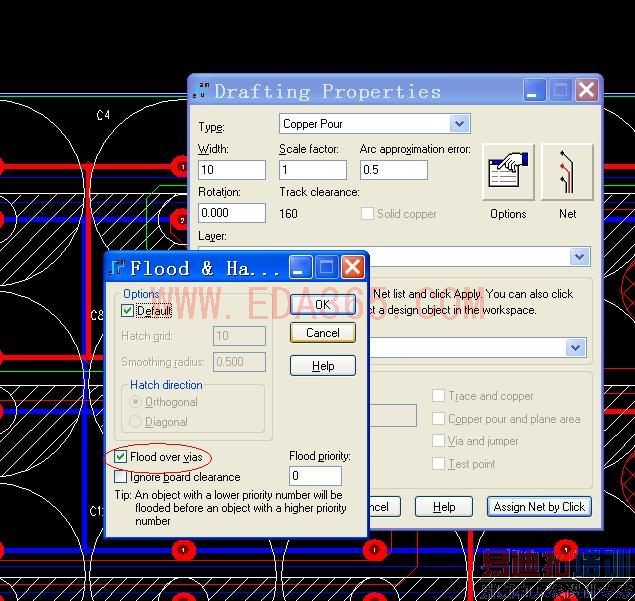Click the Drafting Properties title bar icon
This screenshot has width=635, height=601.
tap(201, 90)
